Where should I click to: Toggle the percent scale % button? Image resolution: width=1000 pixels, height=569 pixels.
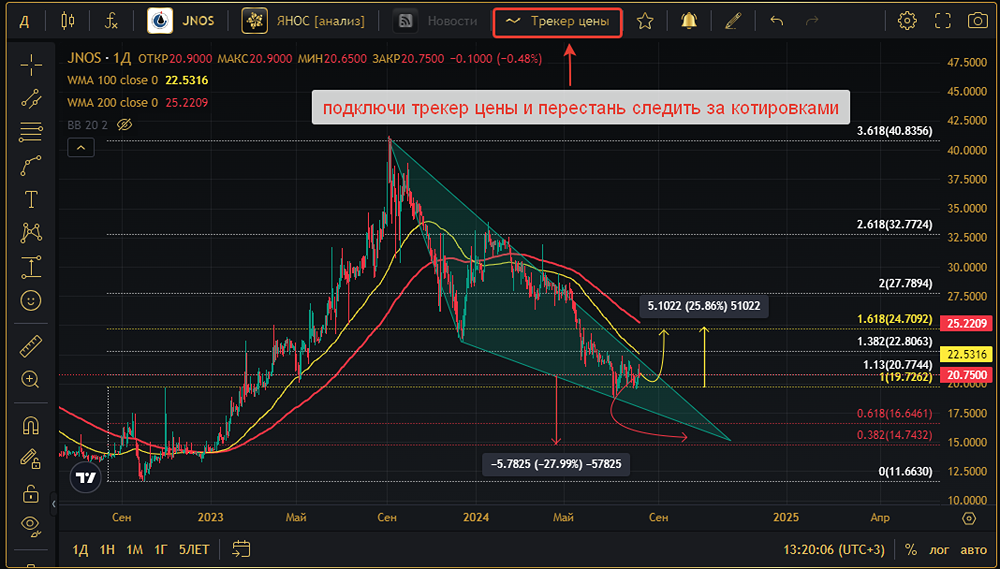click(x=911, y=549)
